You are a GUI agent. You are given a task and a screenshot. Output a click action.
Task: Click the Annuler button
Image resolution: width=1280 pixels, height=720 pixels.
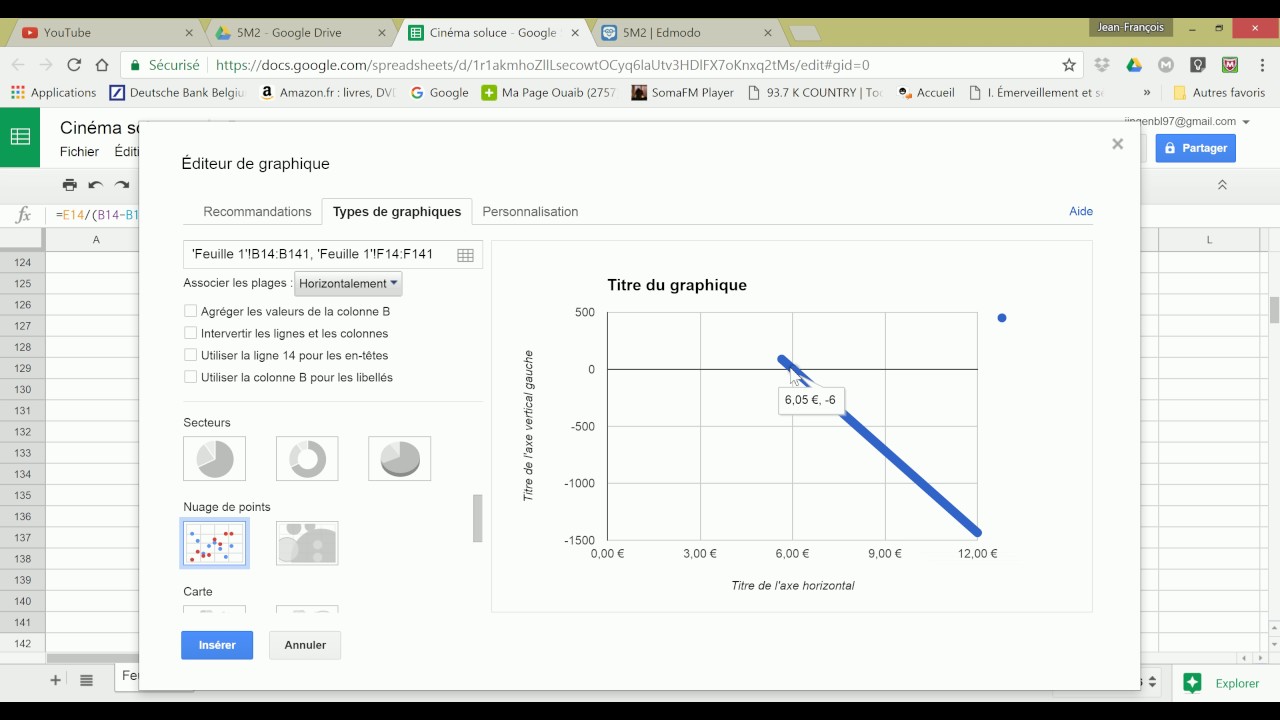tap(305, 645)
